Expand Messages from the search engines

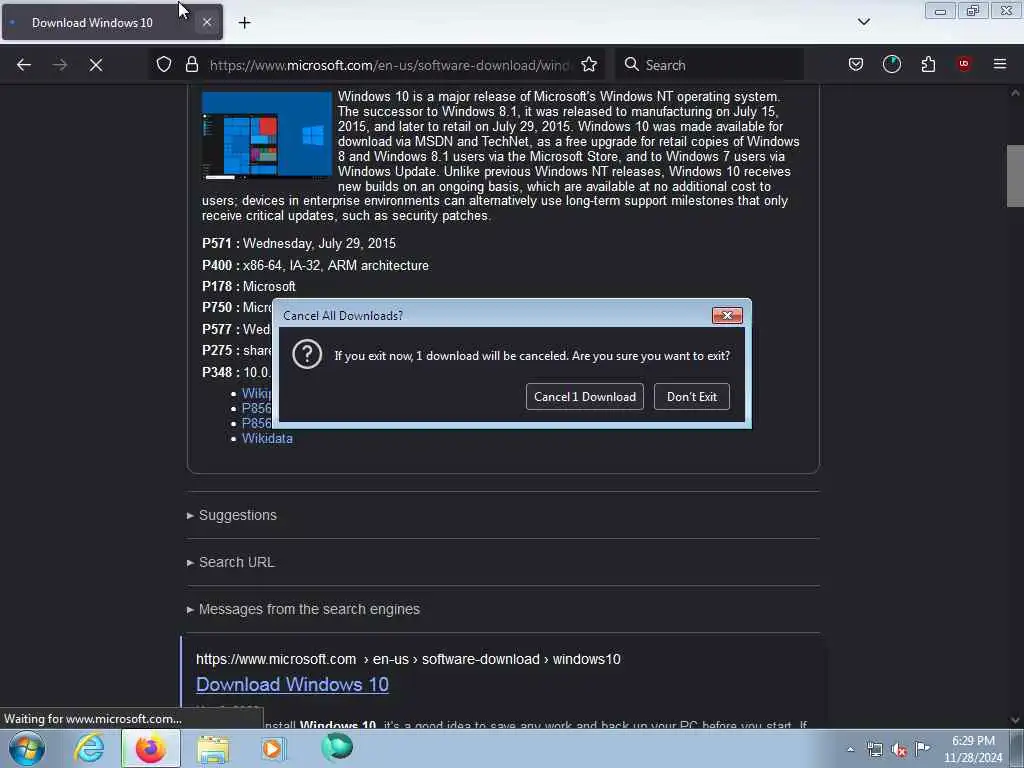tap(303, 609)
